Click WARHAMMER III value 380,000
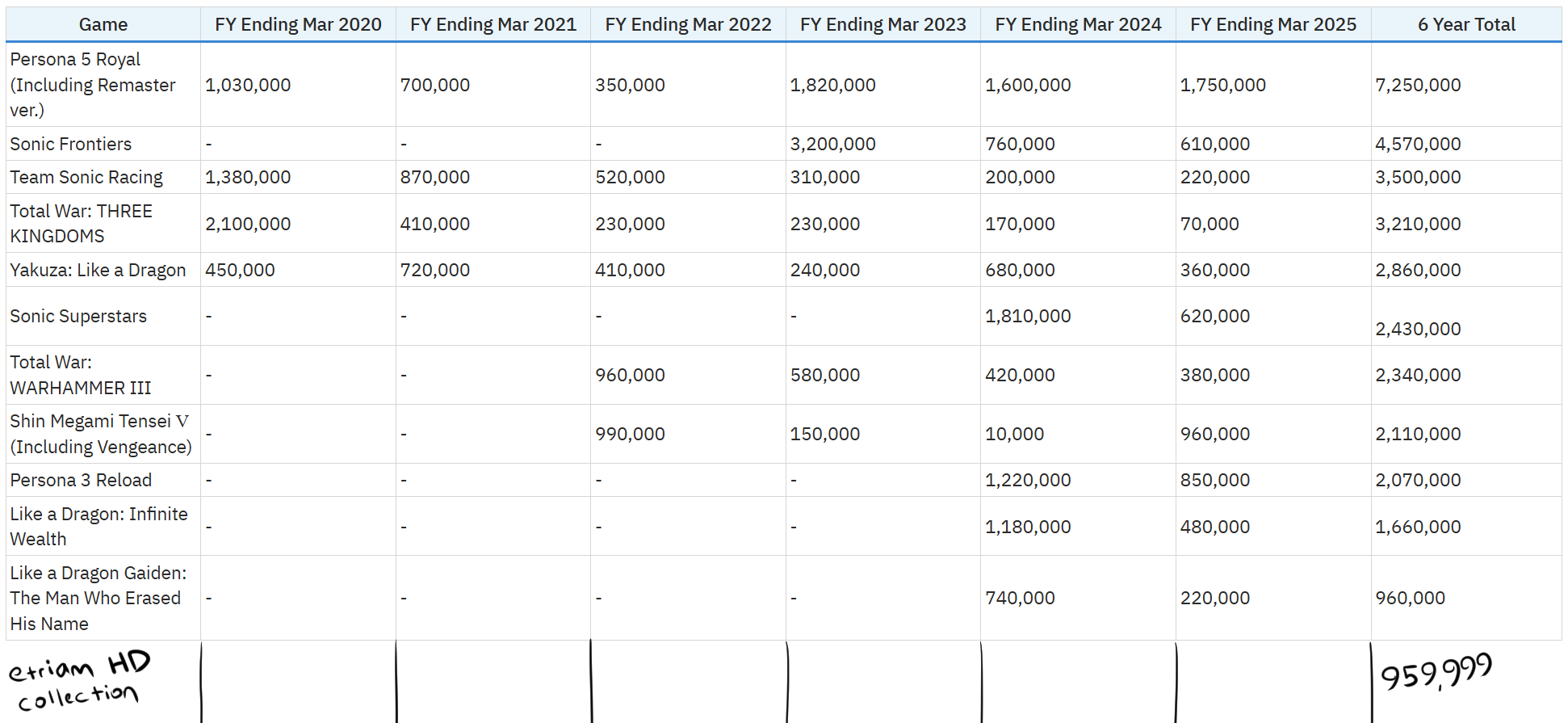The width and height of the screenshot is (1568, 723). [1214, 375]
